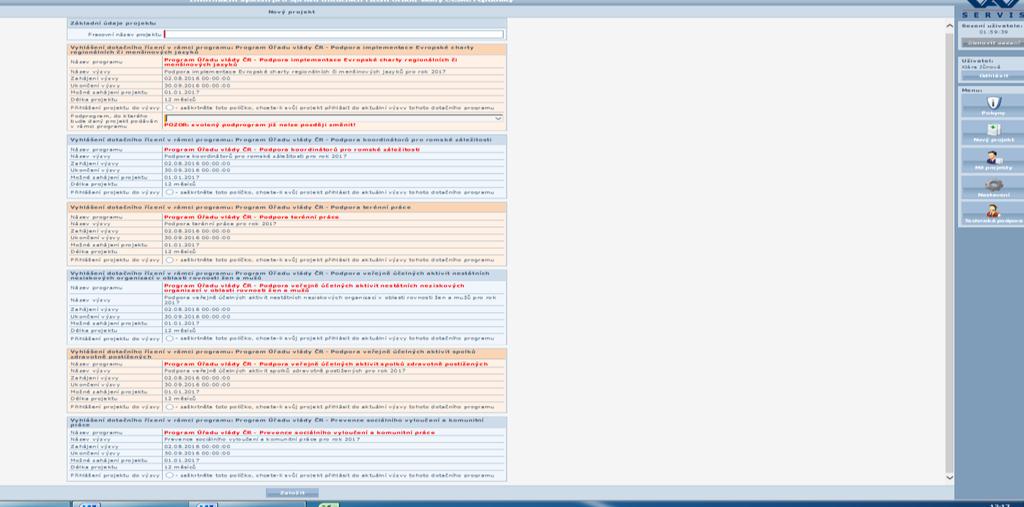Click red program name Podpora terénní práce
Screen dimensions: 1024x507
pos(251,217)
